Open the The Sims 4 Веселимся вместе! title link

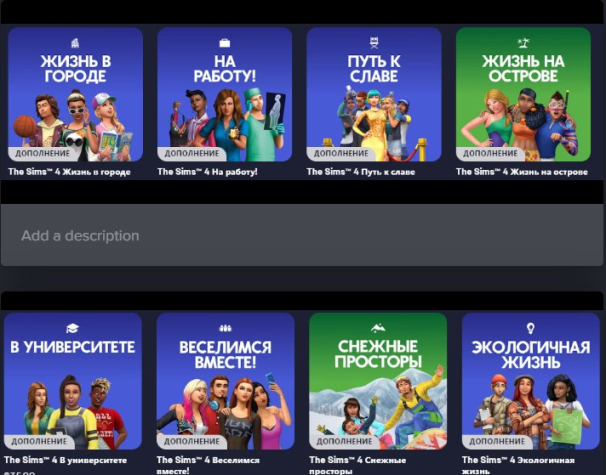tap(210, 460)
